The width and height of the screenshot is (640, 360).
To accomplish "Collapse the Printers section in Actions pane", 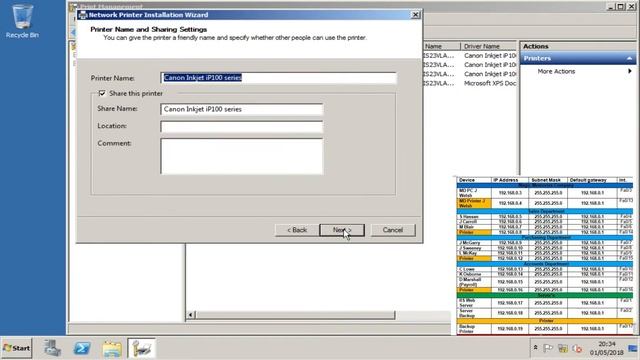I will coord(629,58).
